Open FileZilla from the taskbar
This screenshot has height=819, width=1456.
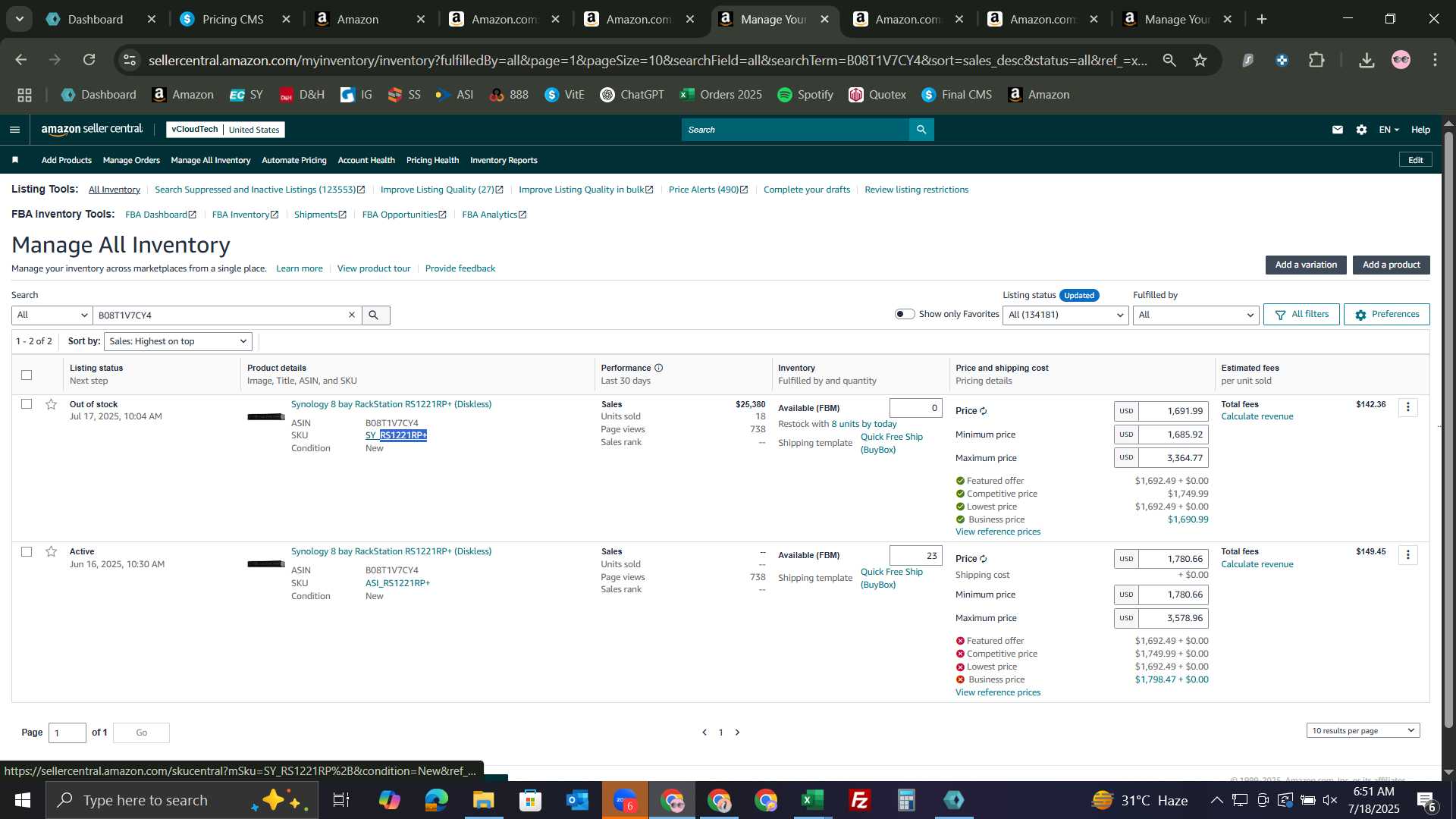pyautogui.click(x=860, y=800)
